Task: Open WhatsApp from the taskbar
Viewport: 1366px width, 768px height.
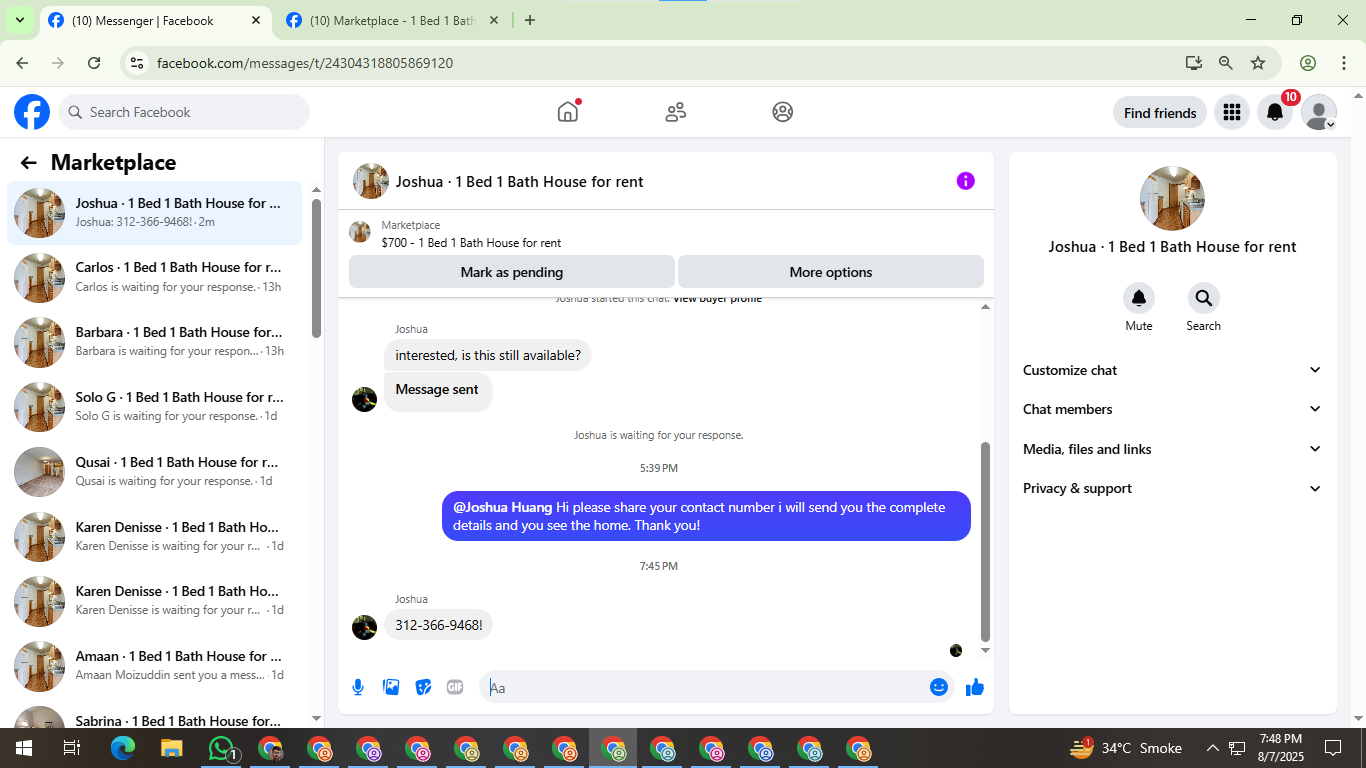Action: point(221,748)
